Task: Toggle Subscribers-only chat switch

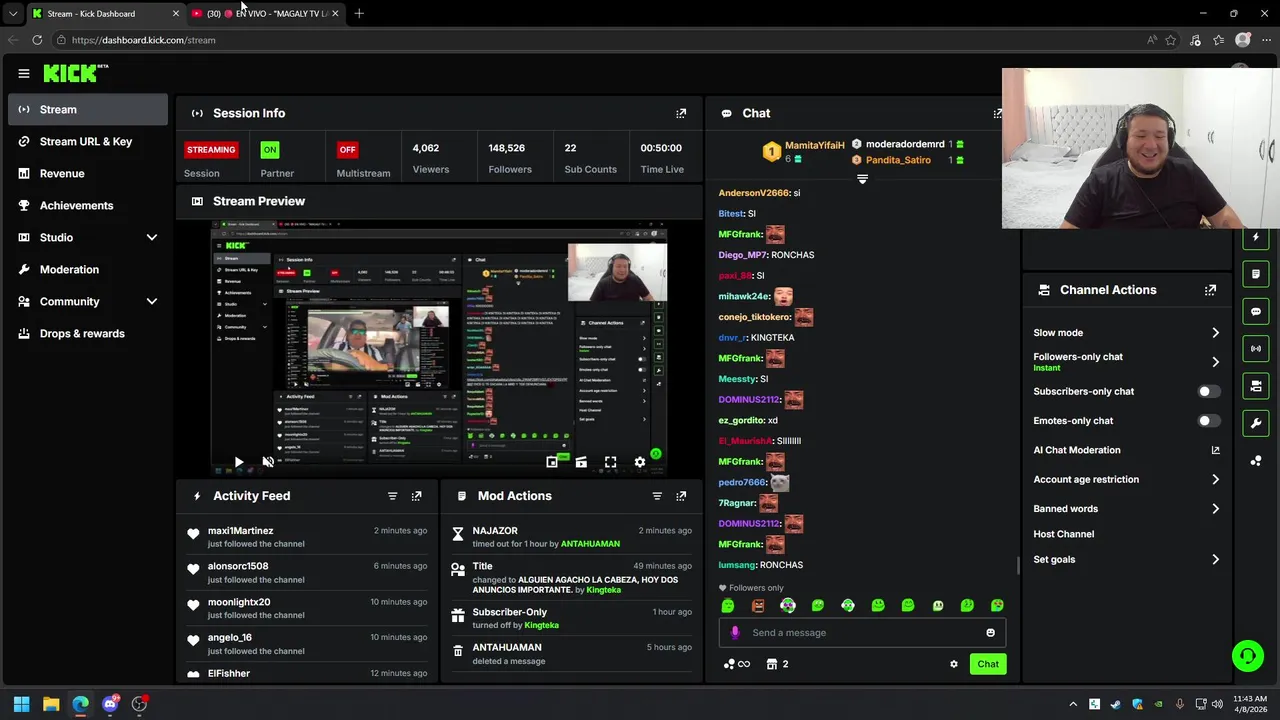Action: pos(1208,391)
